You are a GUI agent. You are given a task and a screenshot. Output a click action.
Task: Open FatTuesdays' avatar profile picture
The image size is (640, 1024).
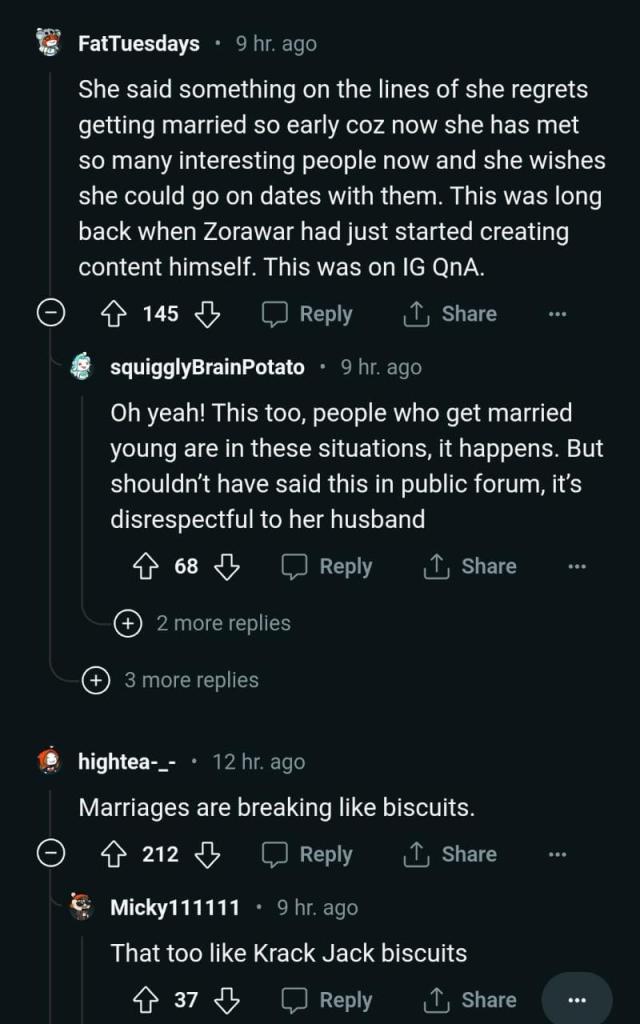coord(48,43)
